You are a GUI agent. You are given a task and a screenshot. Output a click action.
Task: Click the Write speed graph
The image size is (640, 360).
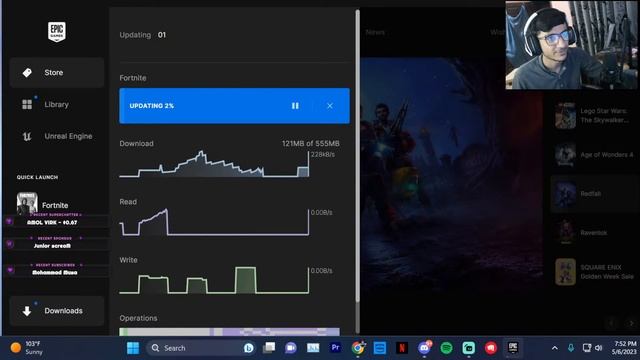[x=214, y=280]
